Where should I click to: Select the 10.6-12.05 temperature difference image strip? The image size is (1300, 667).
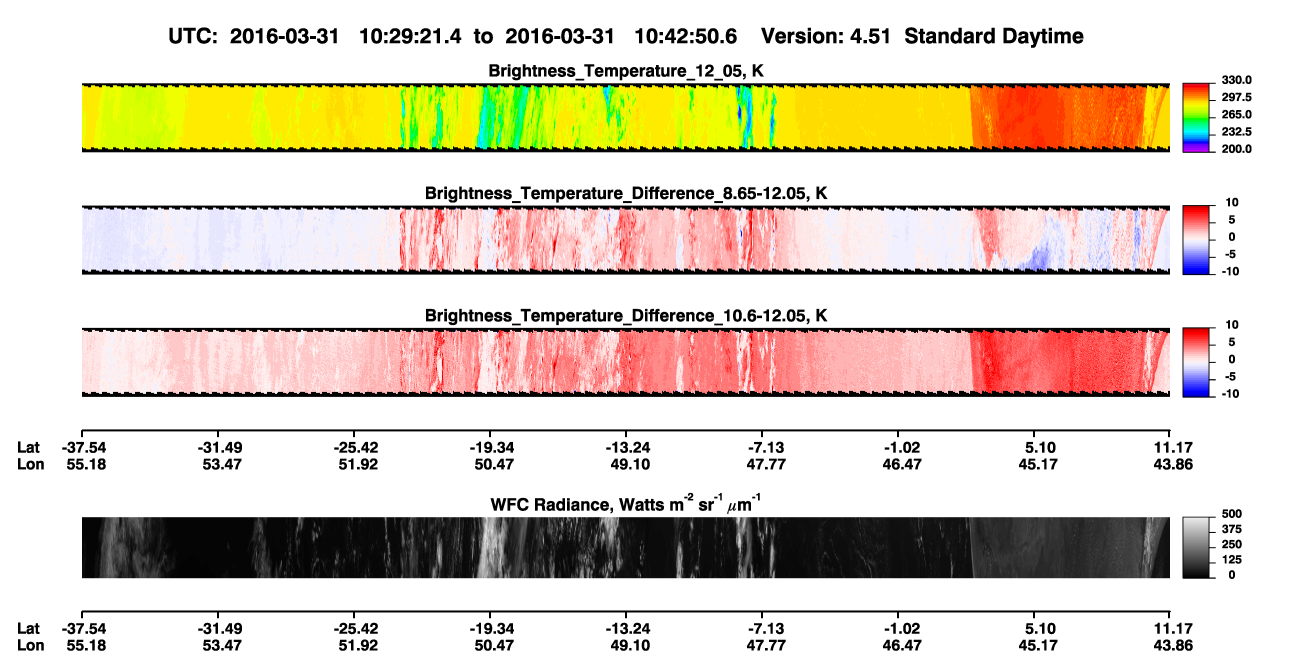(625, 361)
